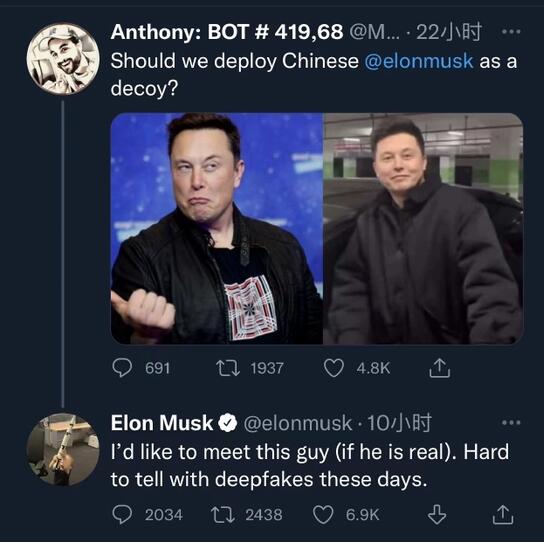Like Elon Musk's reply with 6.9K likes

pyautogui.click(x=323, y=515)
